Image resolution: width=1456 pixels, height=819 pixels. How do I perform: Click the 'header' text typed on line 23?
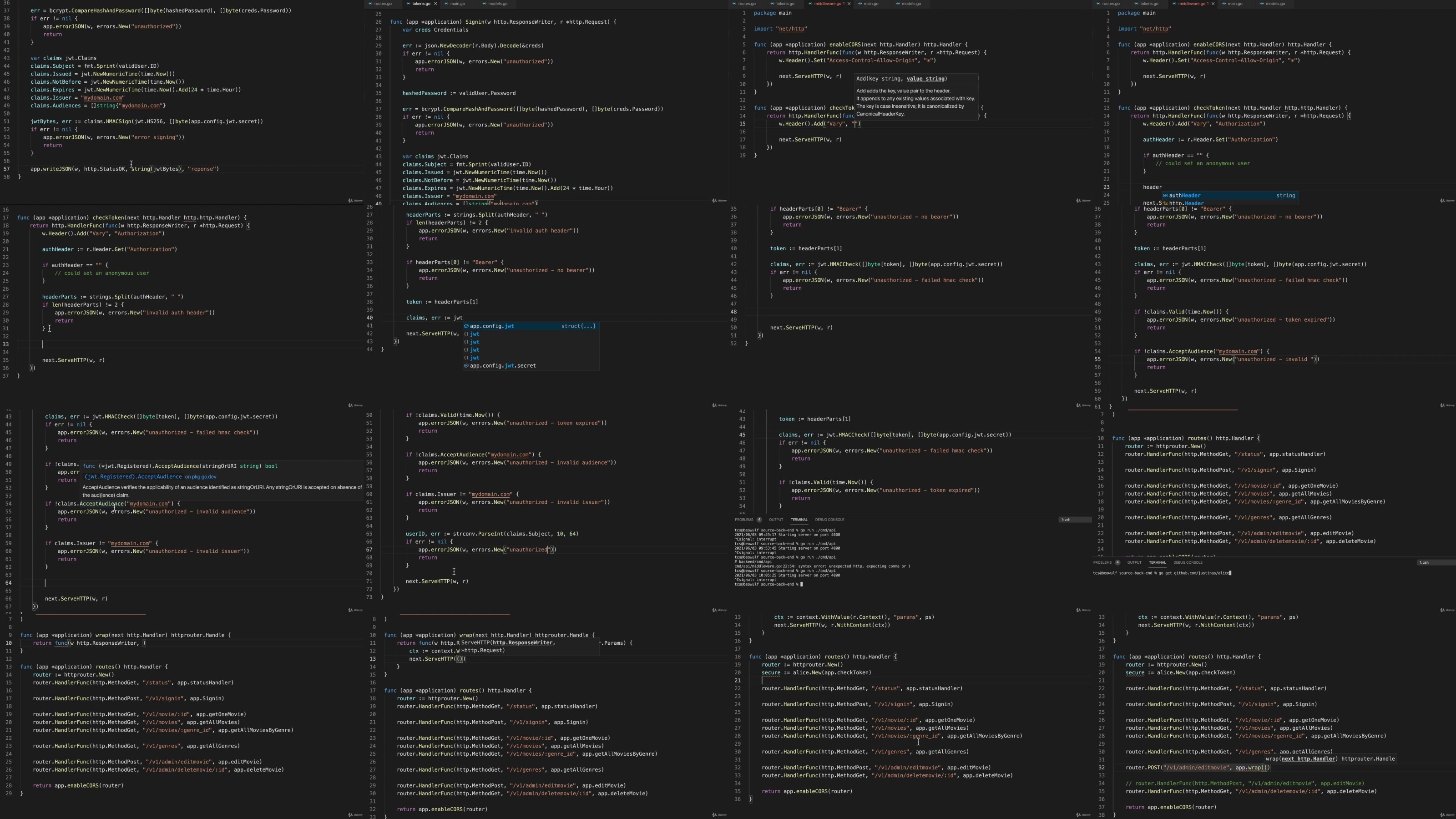click(x=1152, y=187)
